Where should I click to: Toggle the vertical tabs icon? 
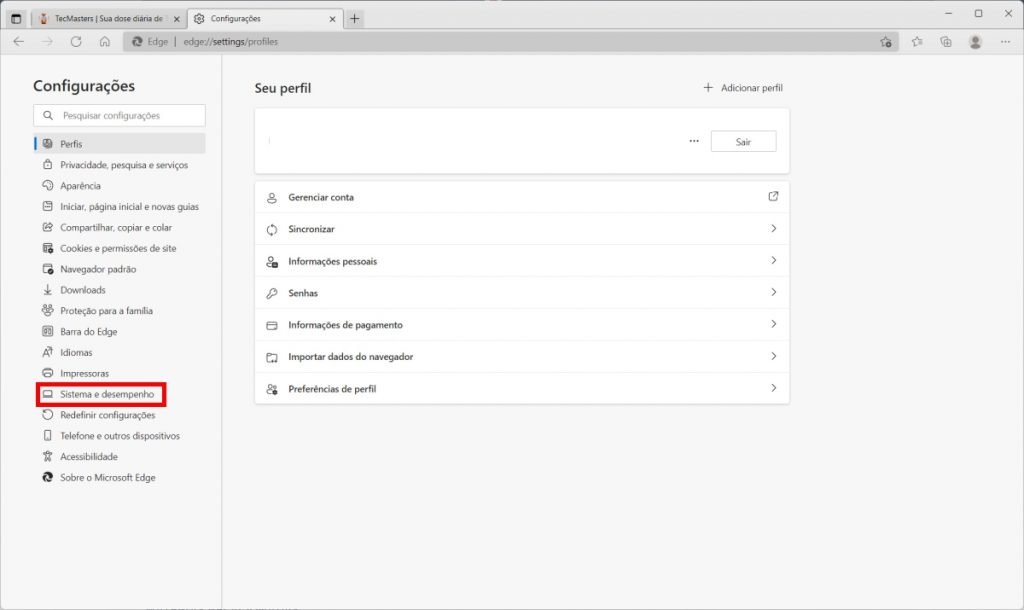[16, 18]
